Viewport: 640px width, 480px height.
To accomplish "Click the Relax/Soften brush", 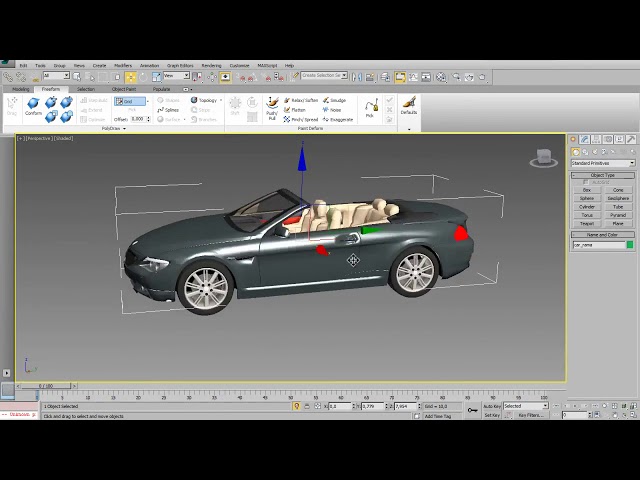I will point(301,100).
